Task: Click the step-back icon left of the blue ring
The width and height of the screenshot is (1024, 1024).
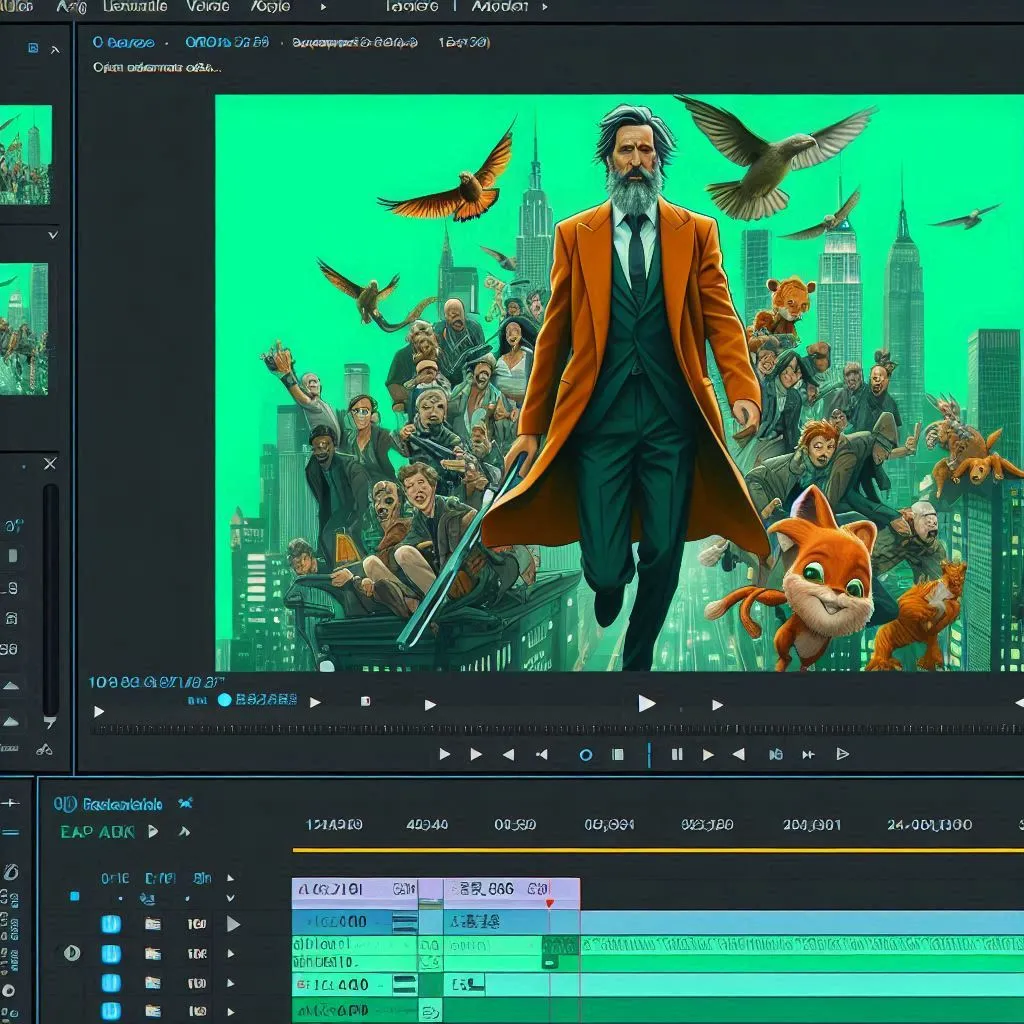Action: (541, 754)
